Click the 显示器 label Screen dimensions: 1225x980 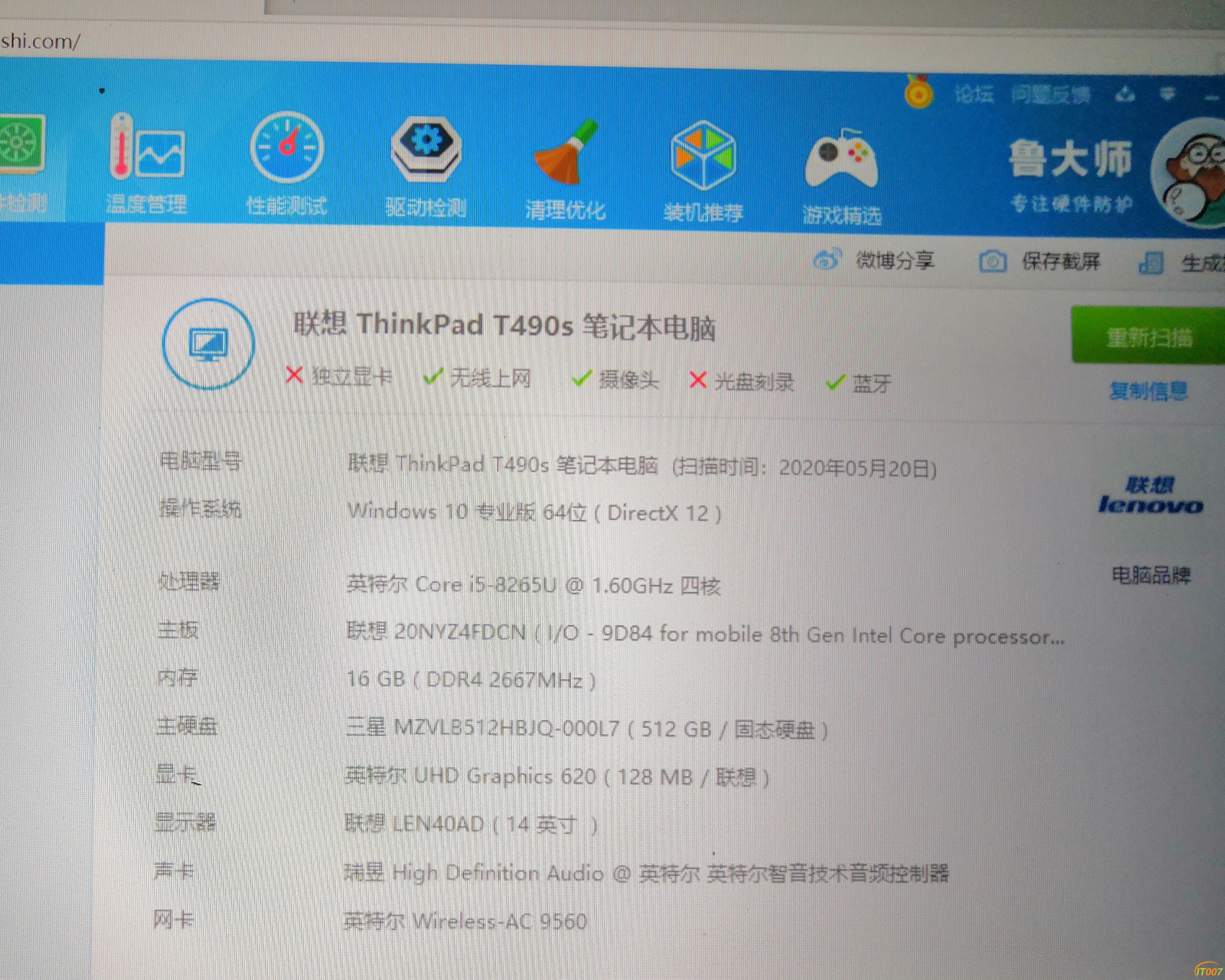point(186,822)
